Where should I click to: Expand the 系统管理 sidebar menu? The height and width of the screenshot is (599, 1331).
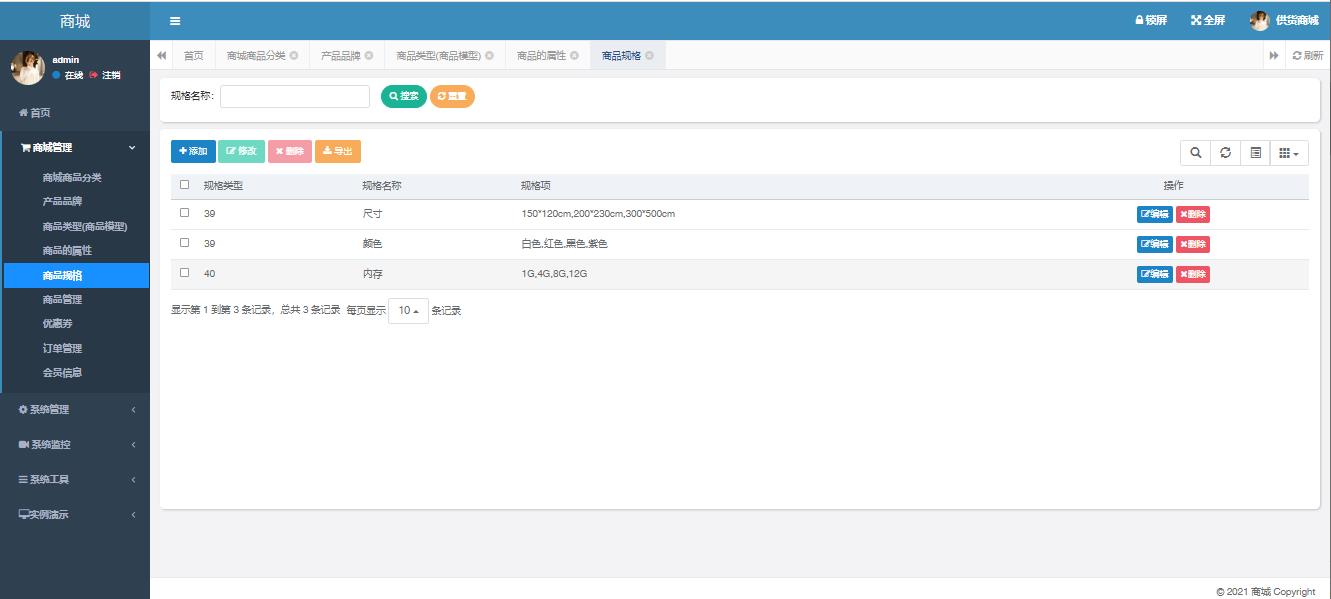point(75,410)
